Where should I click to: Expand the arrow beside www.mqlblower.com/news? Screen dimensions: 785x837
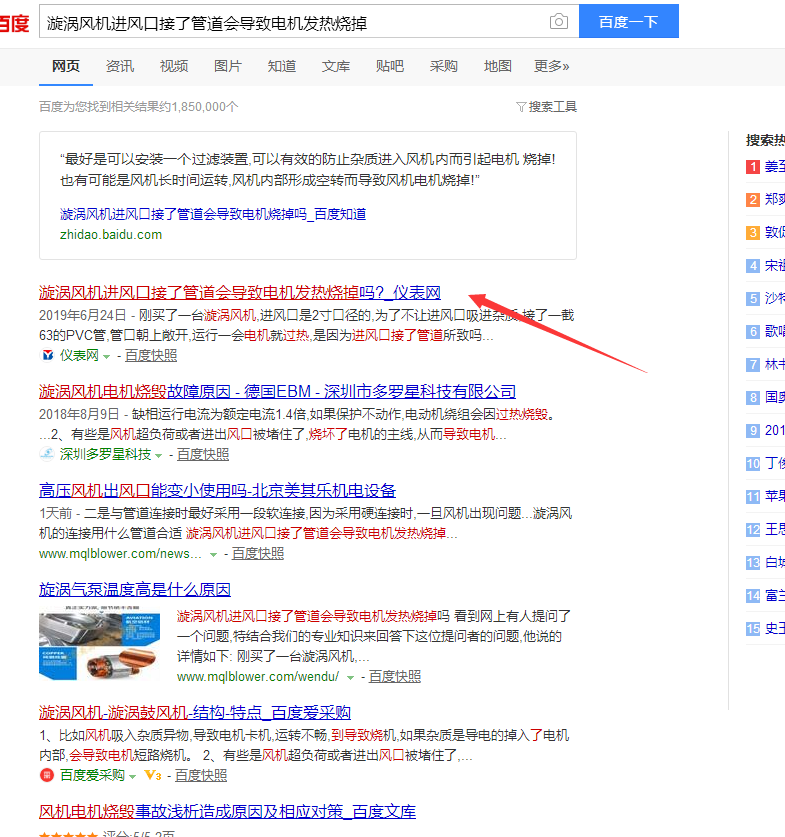[213, 555]
